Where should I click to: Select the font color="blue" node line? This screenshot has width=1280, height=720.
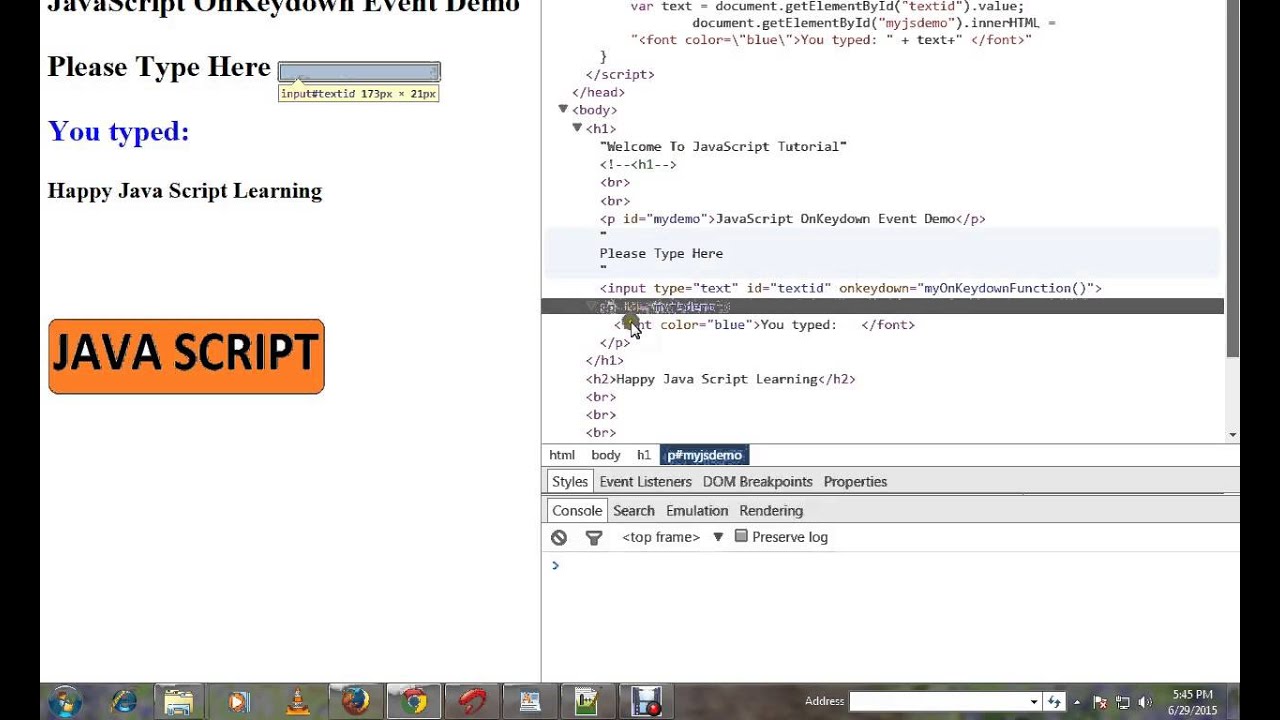pyautogui.click(x=764, y=325)
